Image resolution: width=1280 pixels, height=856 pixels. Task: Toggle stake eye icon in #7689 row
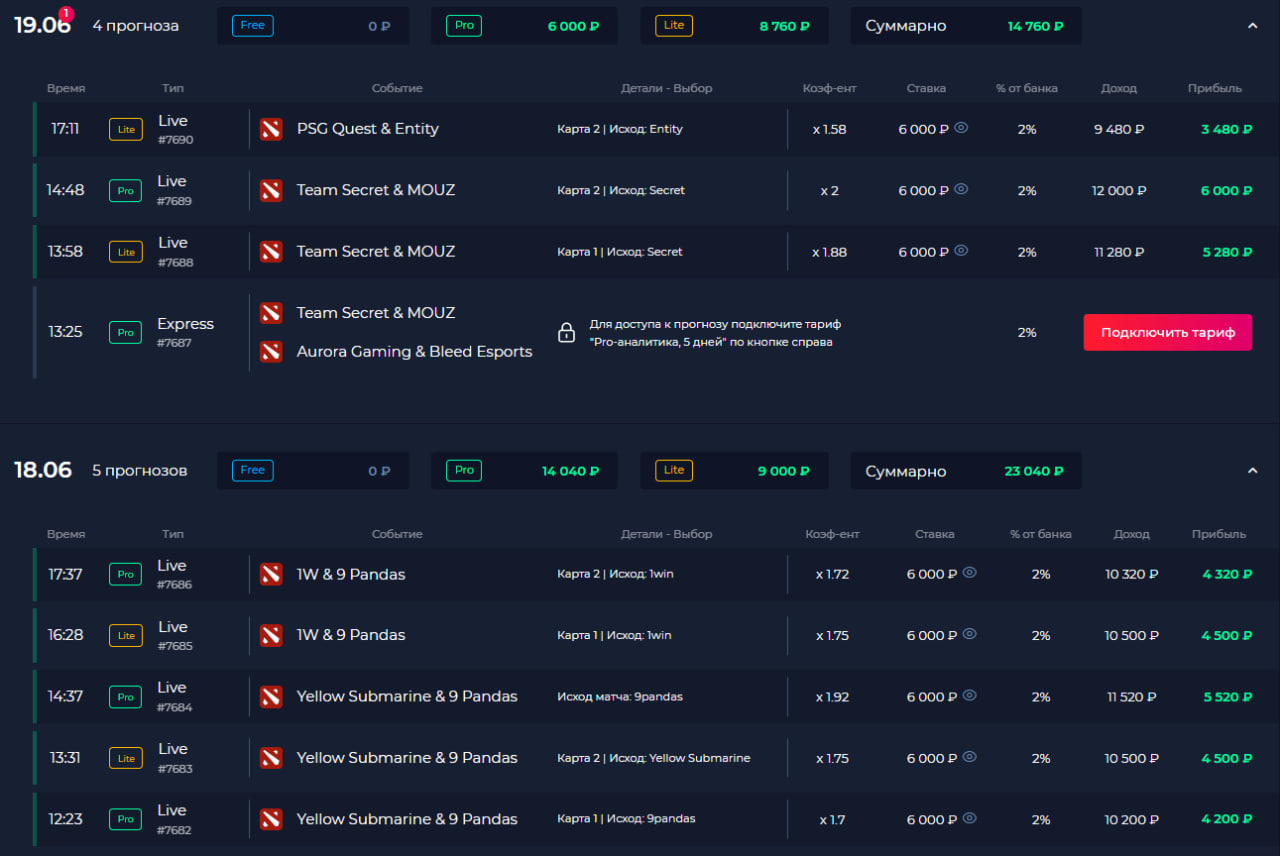pyautogui.click(x=961, y=189)
